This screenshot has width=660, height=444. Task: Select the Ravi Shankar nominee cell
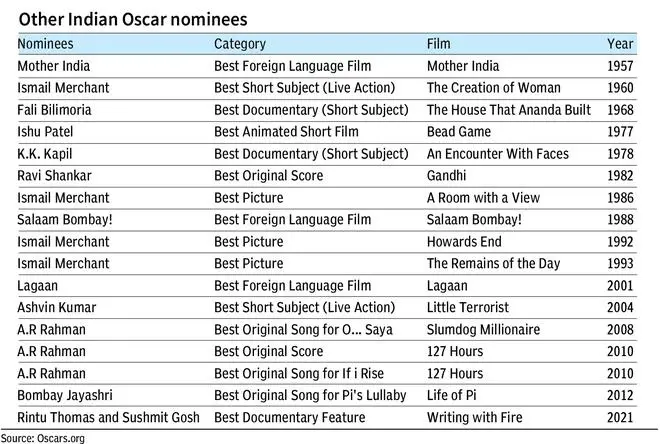point(54,175)
